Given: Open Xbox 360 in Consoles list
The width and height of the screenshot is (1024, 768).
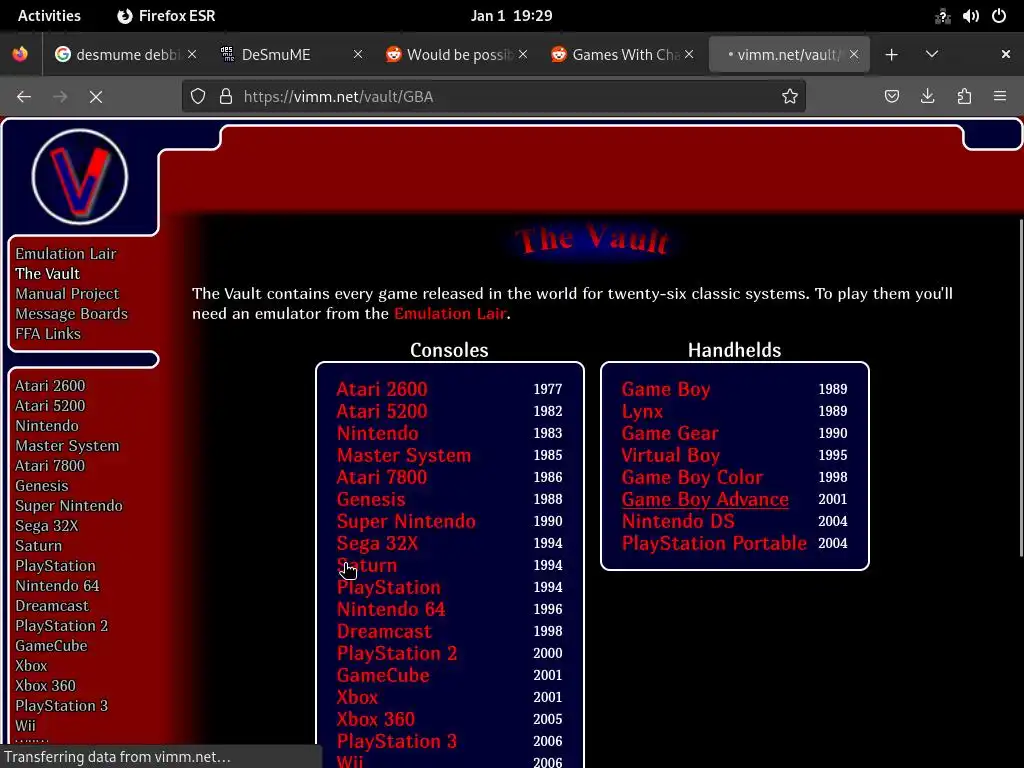Looking at the screenshot, I should (x=376, y=719).
